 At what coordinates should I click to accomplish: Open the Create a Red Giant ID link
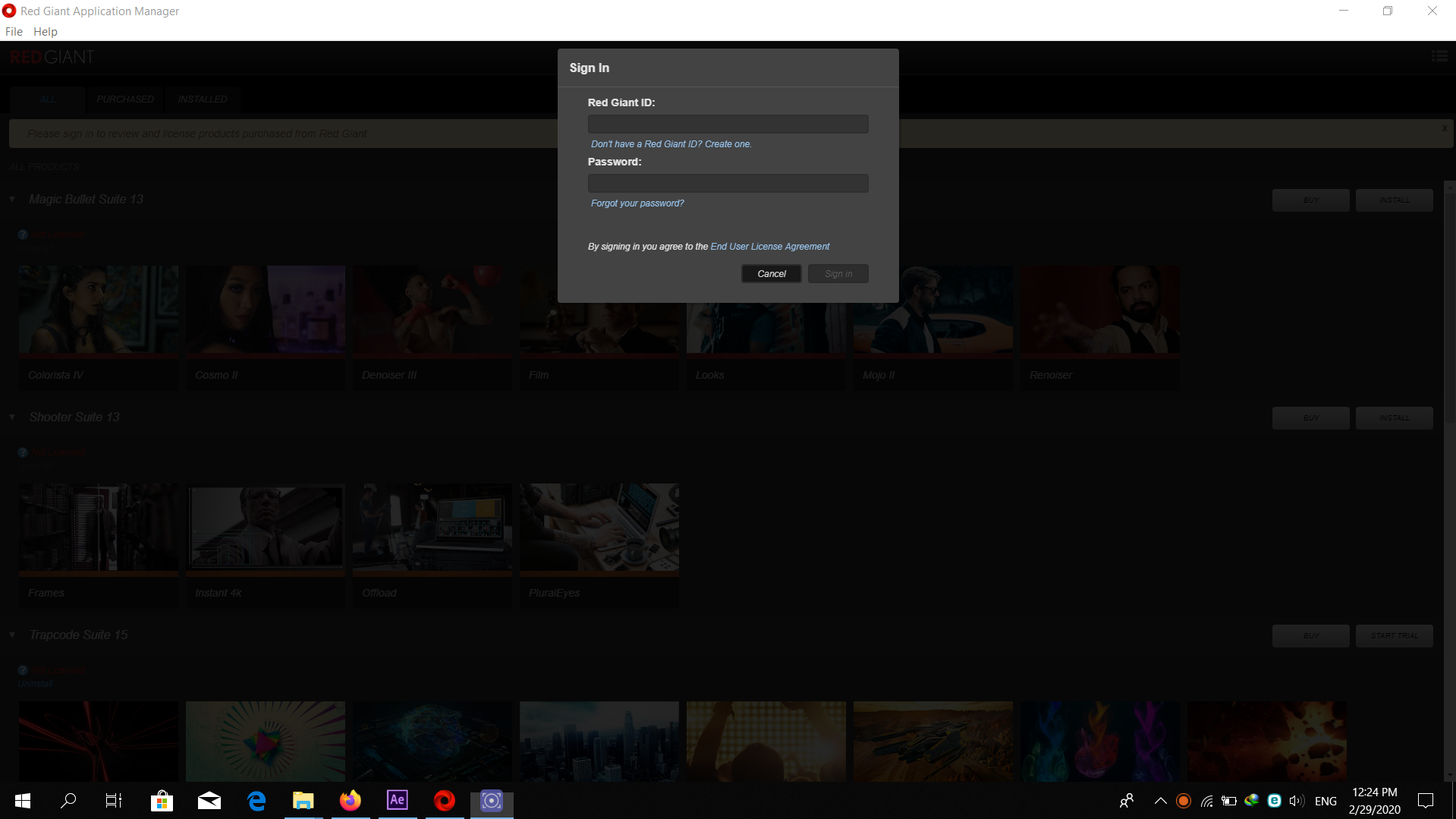click(x=671, y=144)
